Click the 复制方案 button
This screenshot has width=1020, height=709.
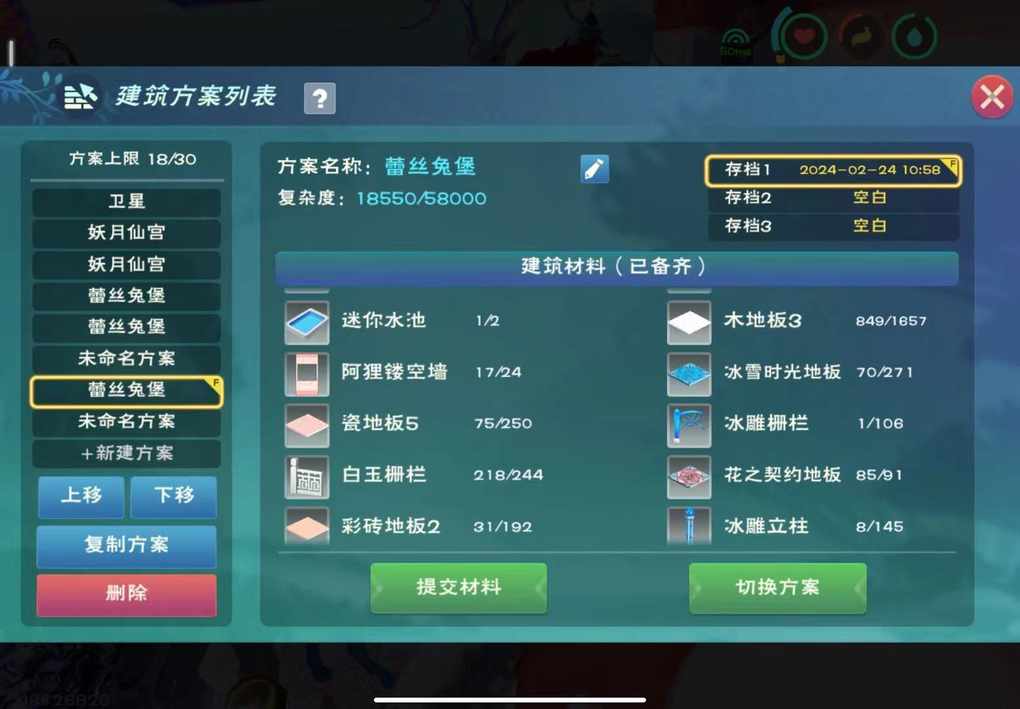pyautogui.click(x=127, y=545)
